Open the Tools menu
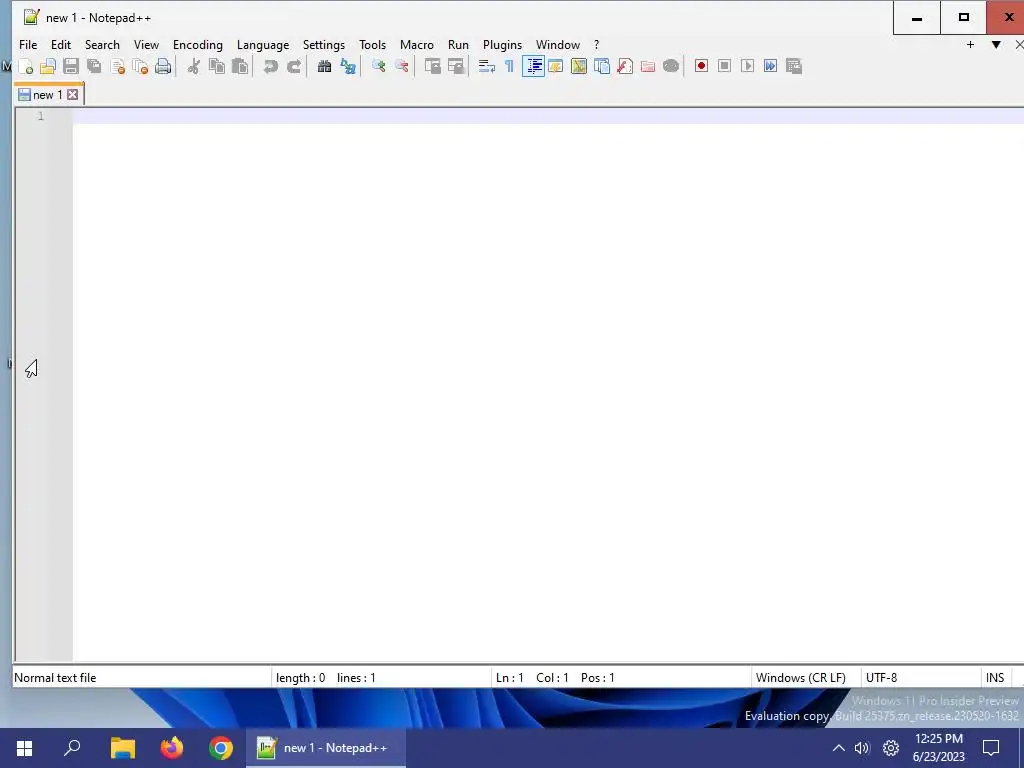 point(372,44)
